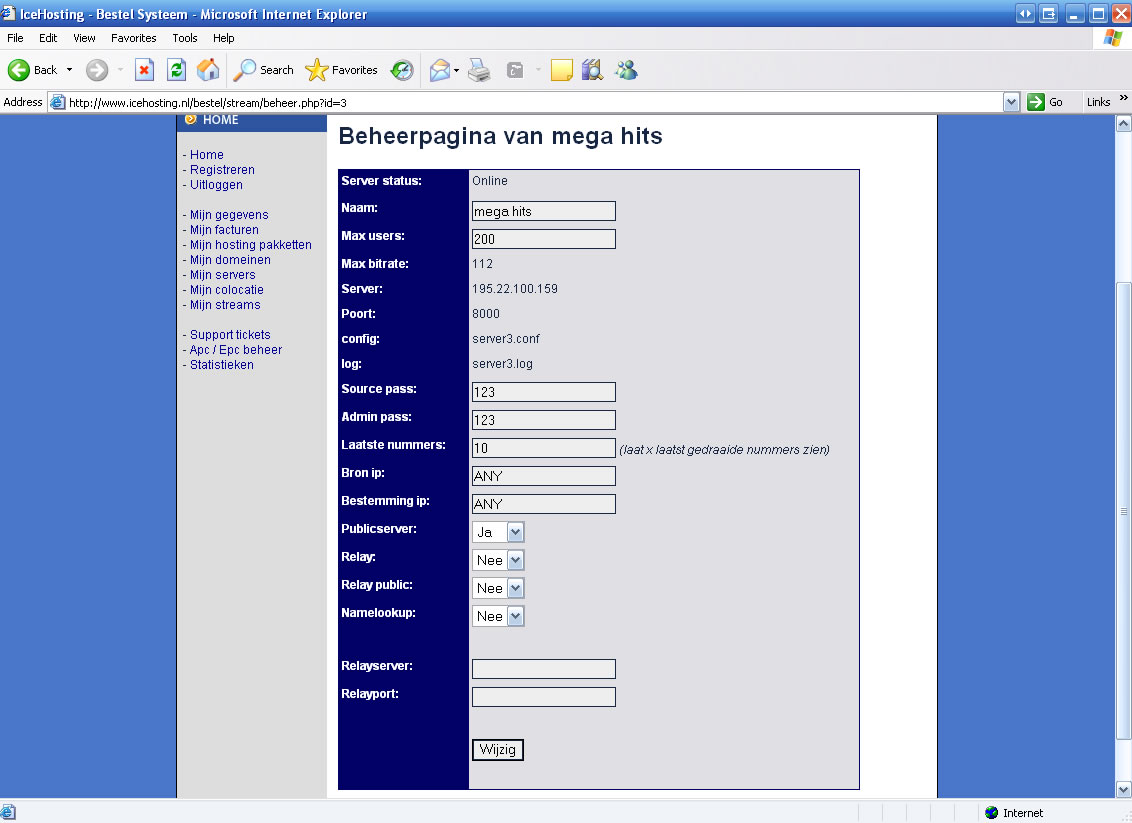This screenshot has width=1132, height=823.
Task: Open the Tools menu
Action: pos(185,38)
